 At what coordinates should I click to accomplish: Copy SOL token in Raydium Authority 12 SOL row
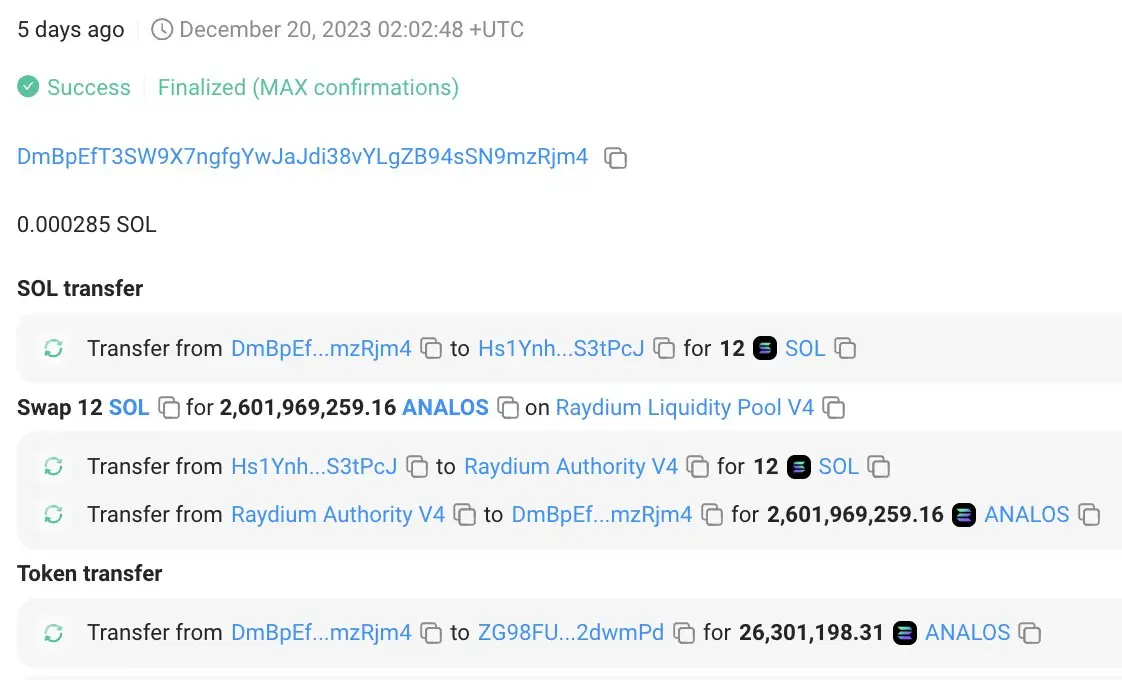[x=879, y=467]
